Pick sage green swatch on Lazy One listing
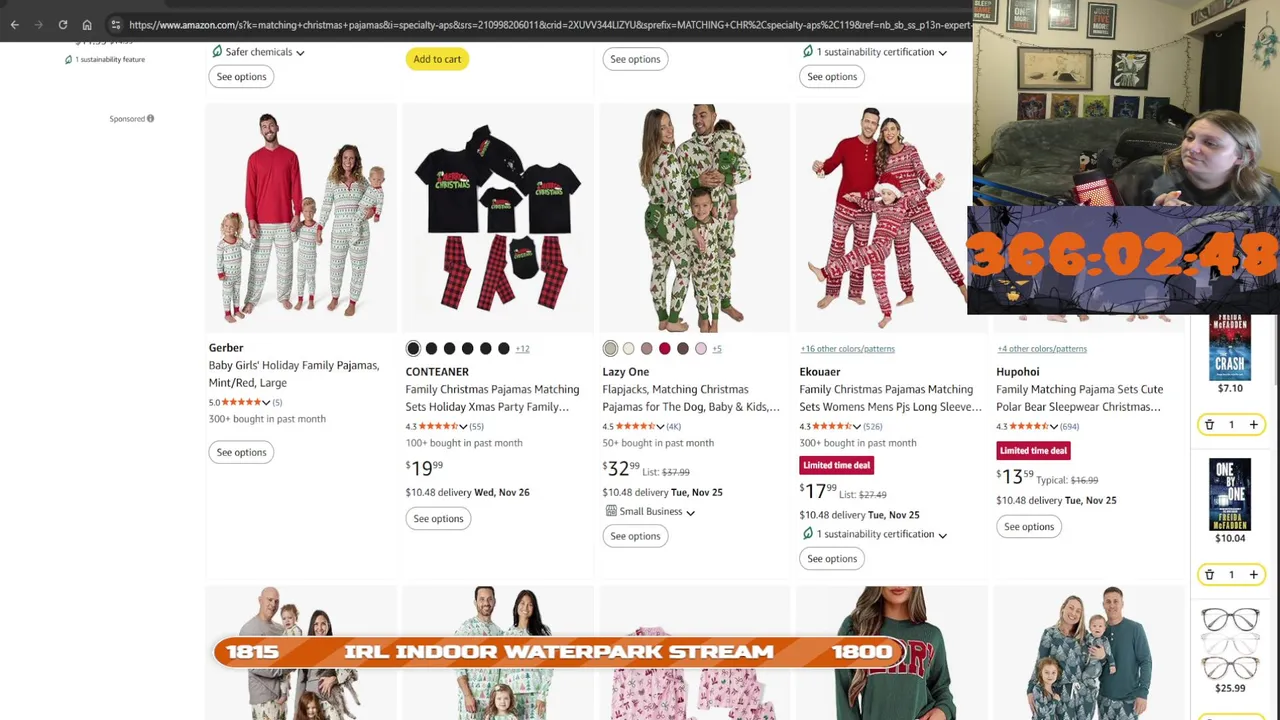1280x720 pixels. [610, 348]
